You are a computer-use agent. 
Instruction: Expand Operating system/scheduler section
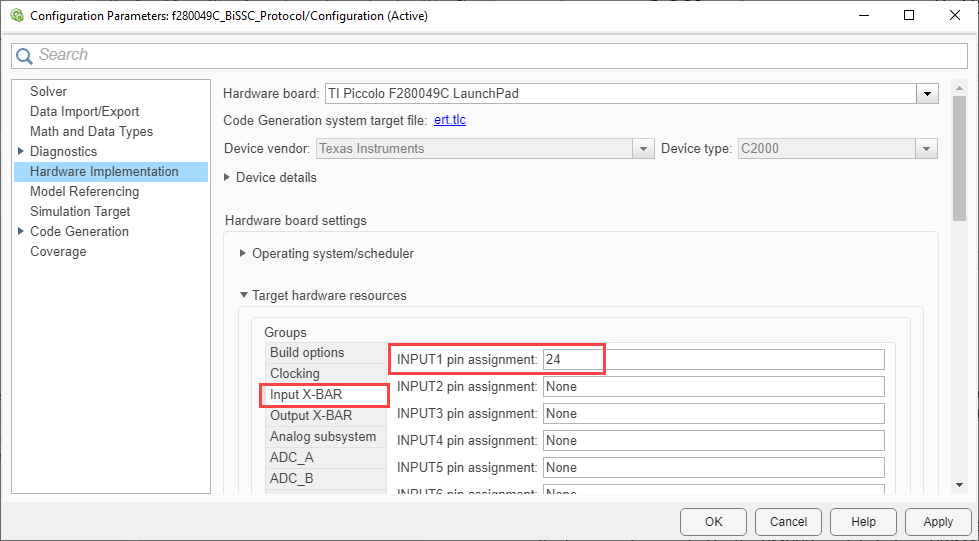243,253
